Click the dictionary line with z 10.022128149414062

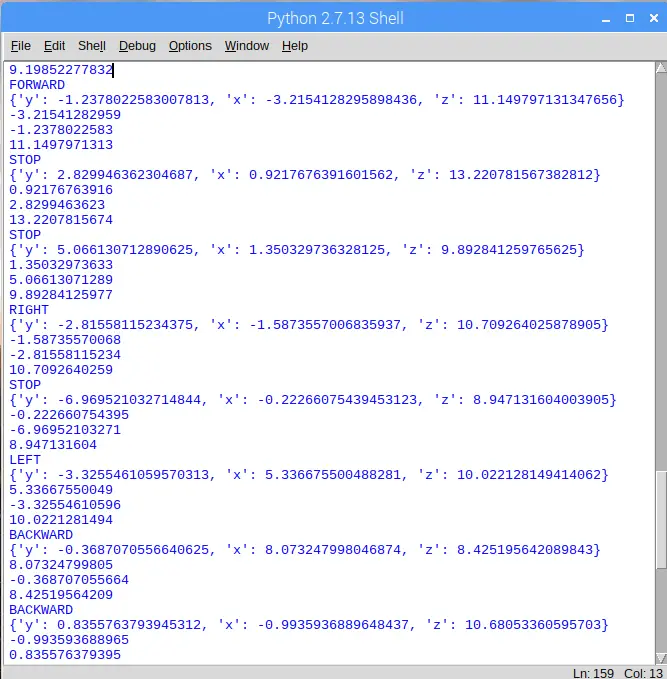tap(309, 475)
